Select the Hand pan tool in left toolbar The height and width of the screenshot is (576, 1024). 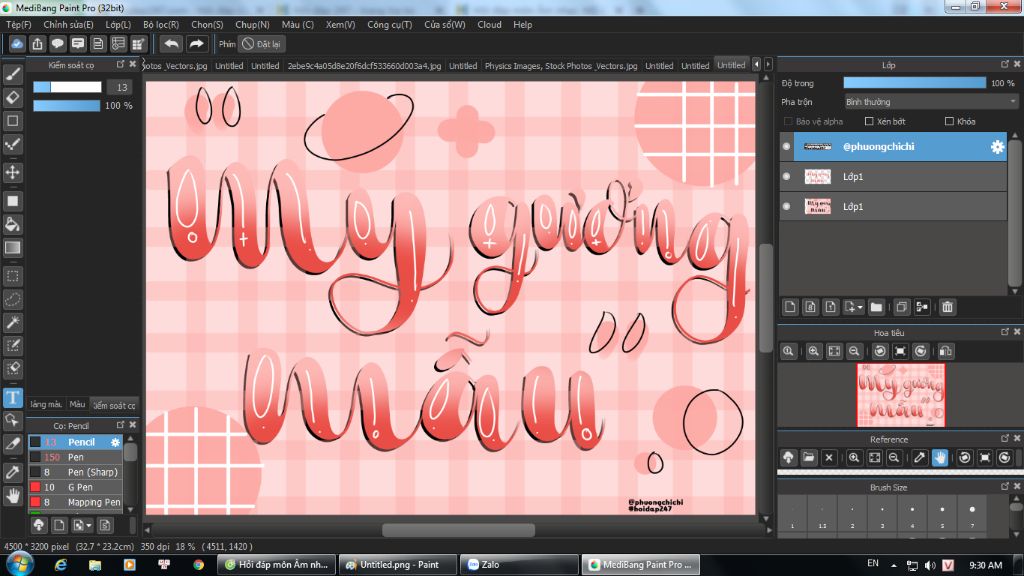(x=12, y=496)
